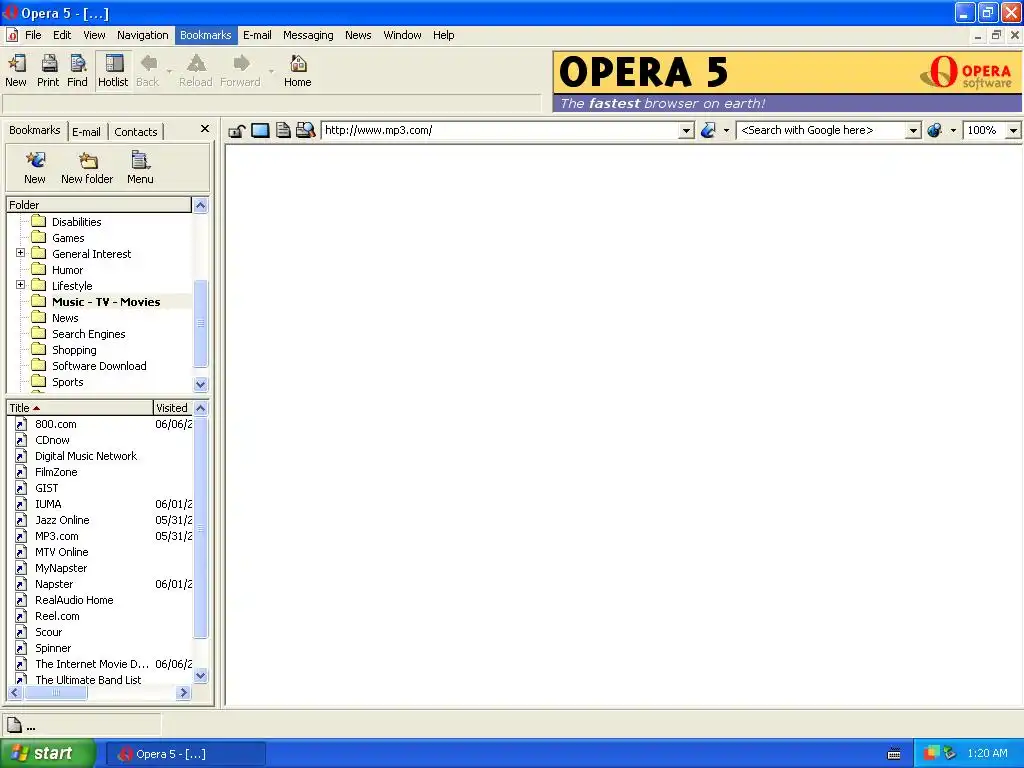The height and width of the screenshot is (768, 1024).
Task: Switch to the Contacts hotlist tab
Action: pos(136,132)
